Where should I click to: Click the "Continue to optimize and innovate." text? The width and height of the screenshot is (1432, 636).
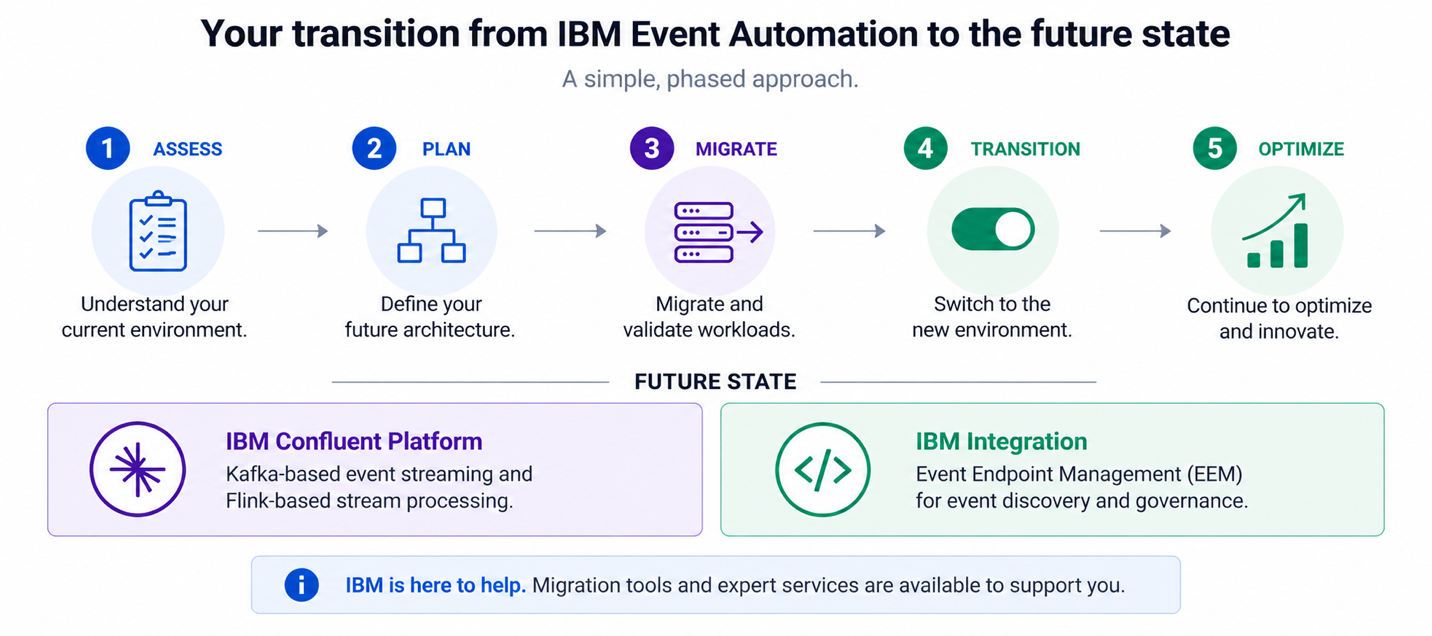click(1279, 318)
